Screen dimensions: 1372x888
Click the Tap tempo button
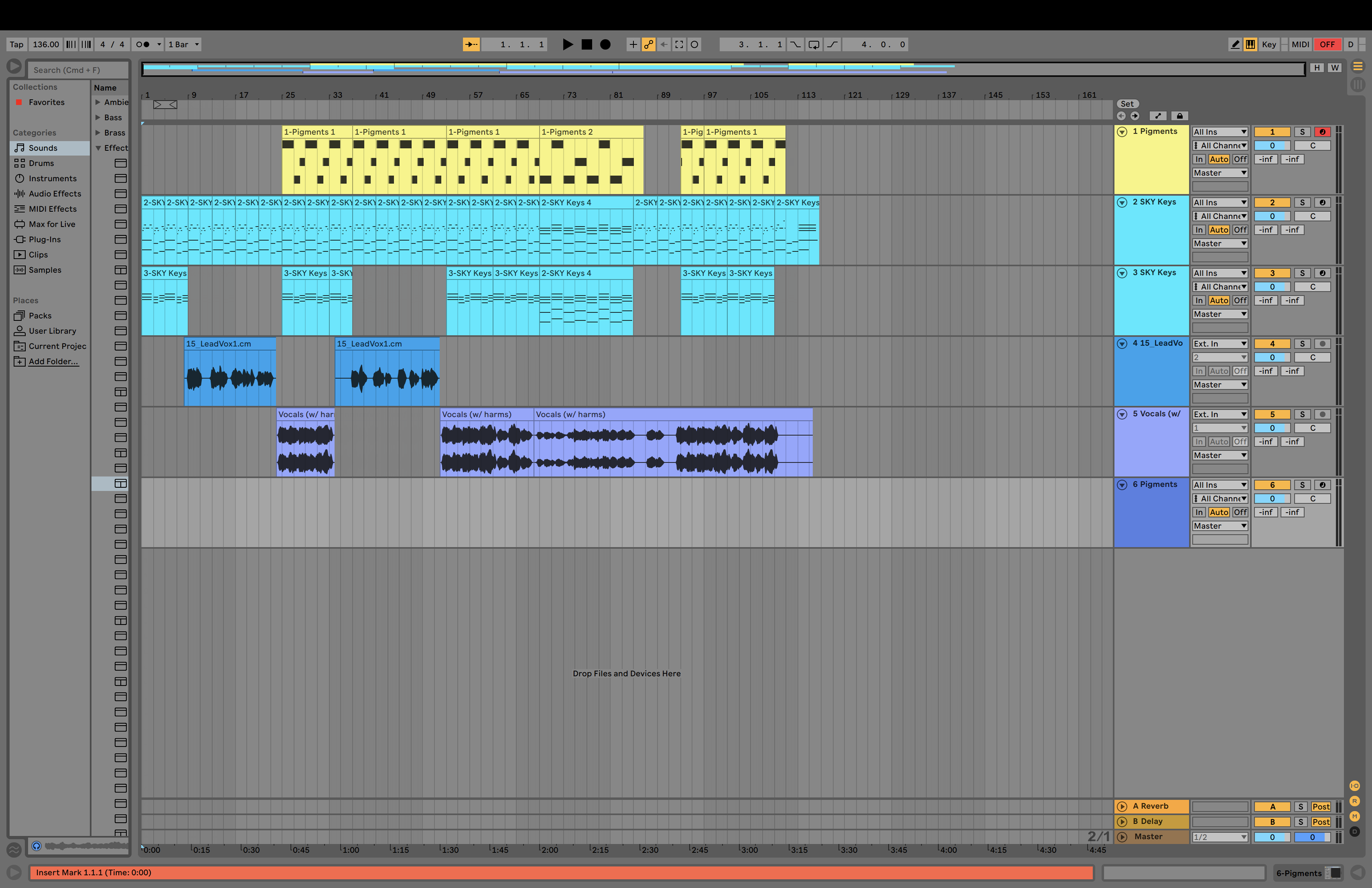(16, 44)
